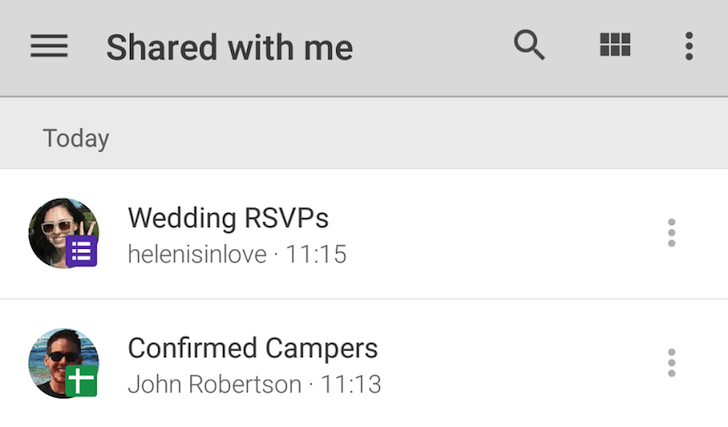Viewport: 728px width, 427px height.
Task: Click the 11:15 timestamp
Action: click(316, 255)
